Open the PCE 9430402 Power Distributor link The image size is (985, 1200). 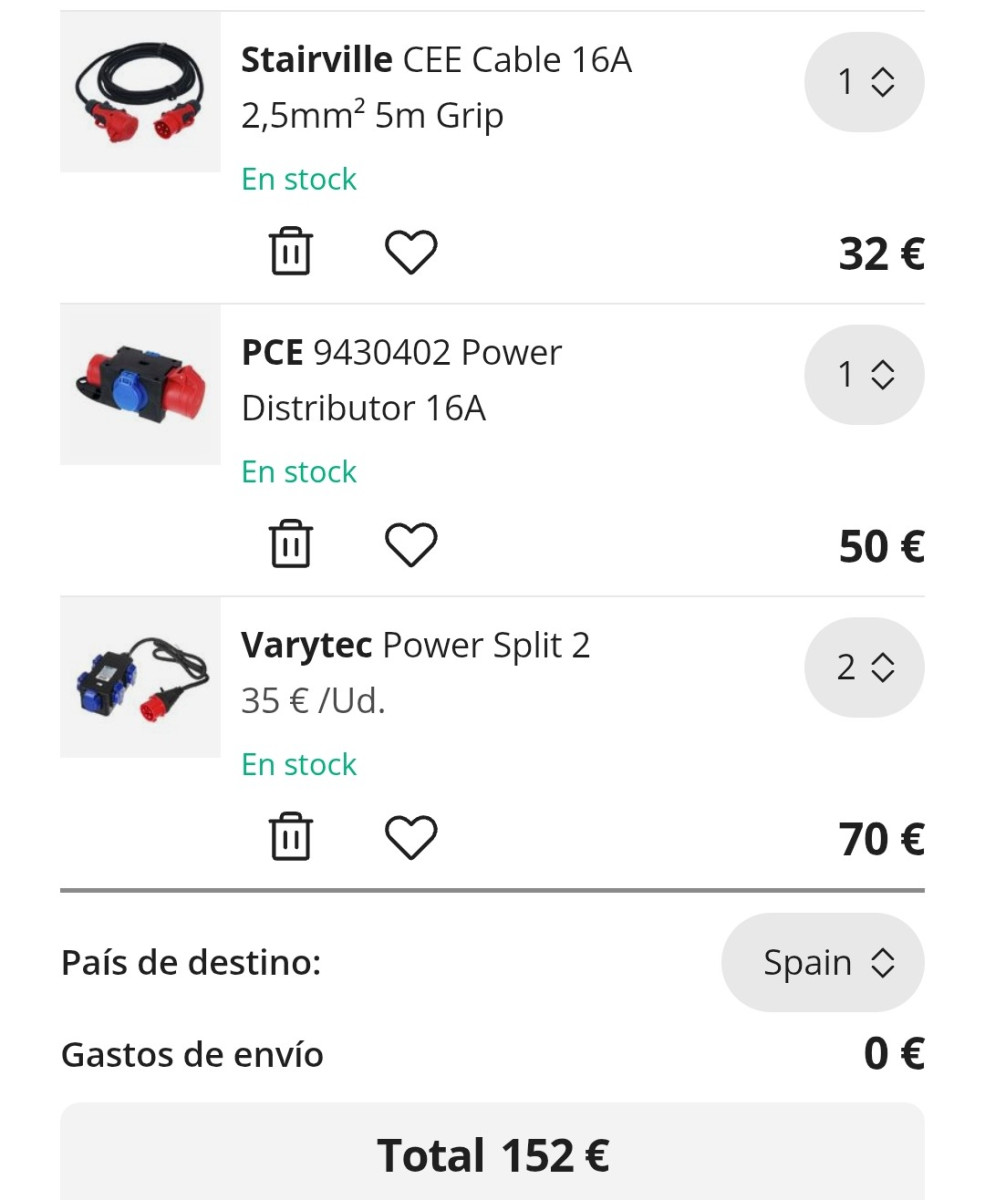point(401,380)
